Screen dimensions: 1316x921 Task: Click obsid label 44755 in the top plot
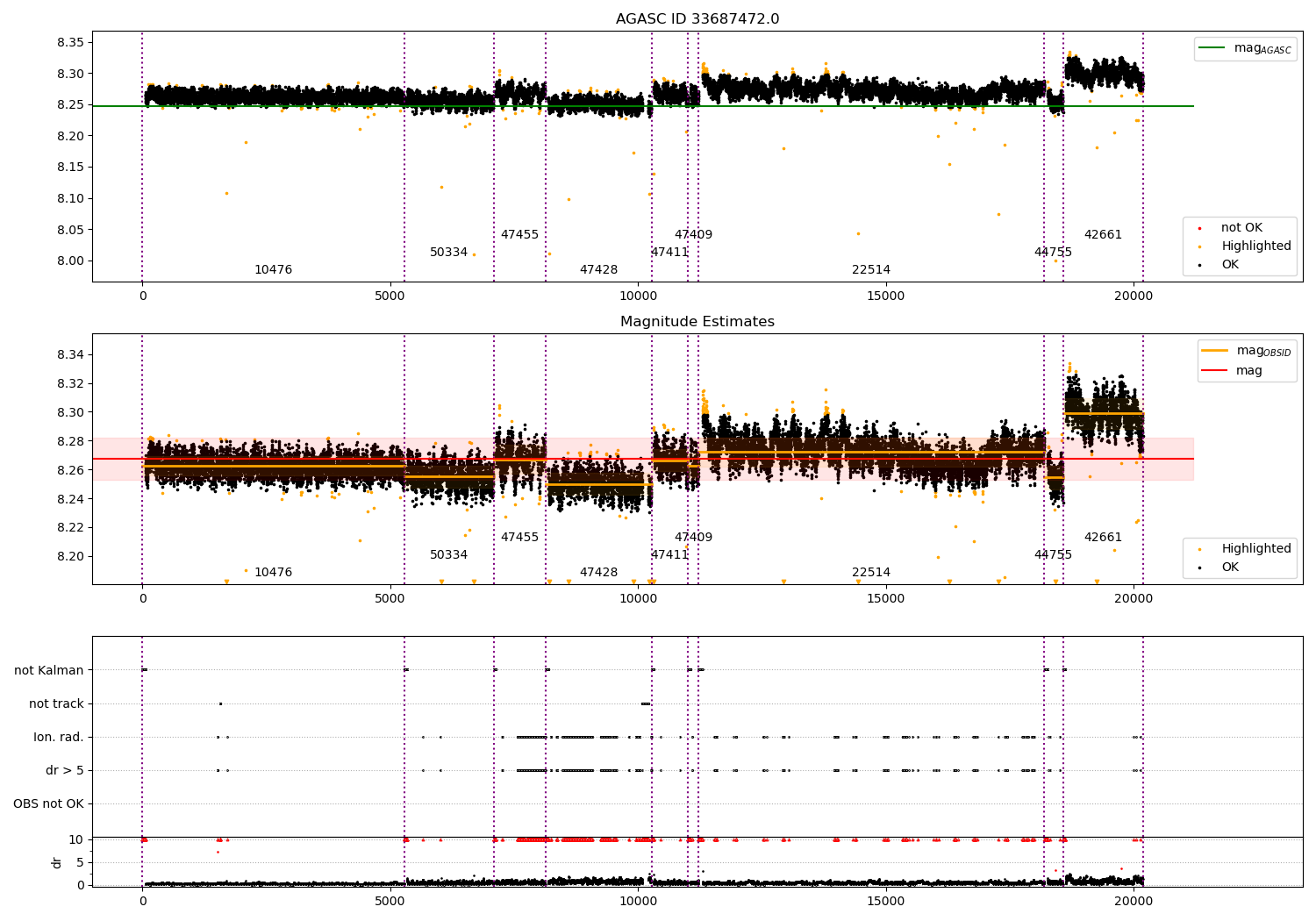point(1053,253)
